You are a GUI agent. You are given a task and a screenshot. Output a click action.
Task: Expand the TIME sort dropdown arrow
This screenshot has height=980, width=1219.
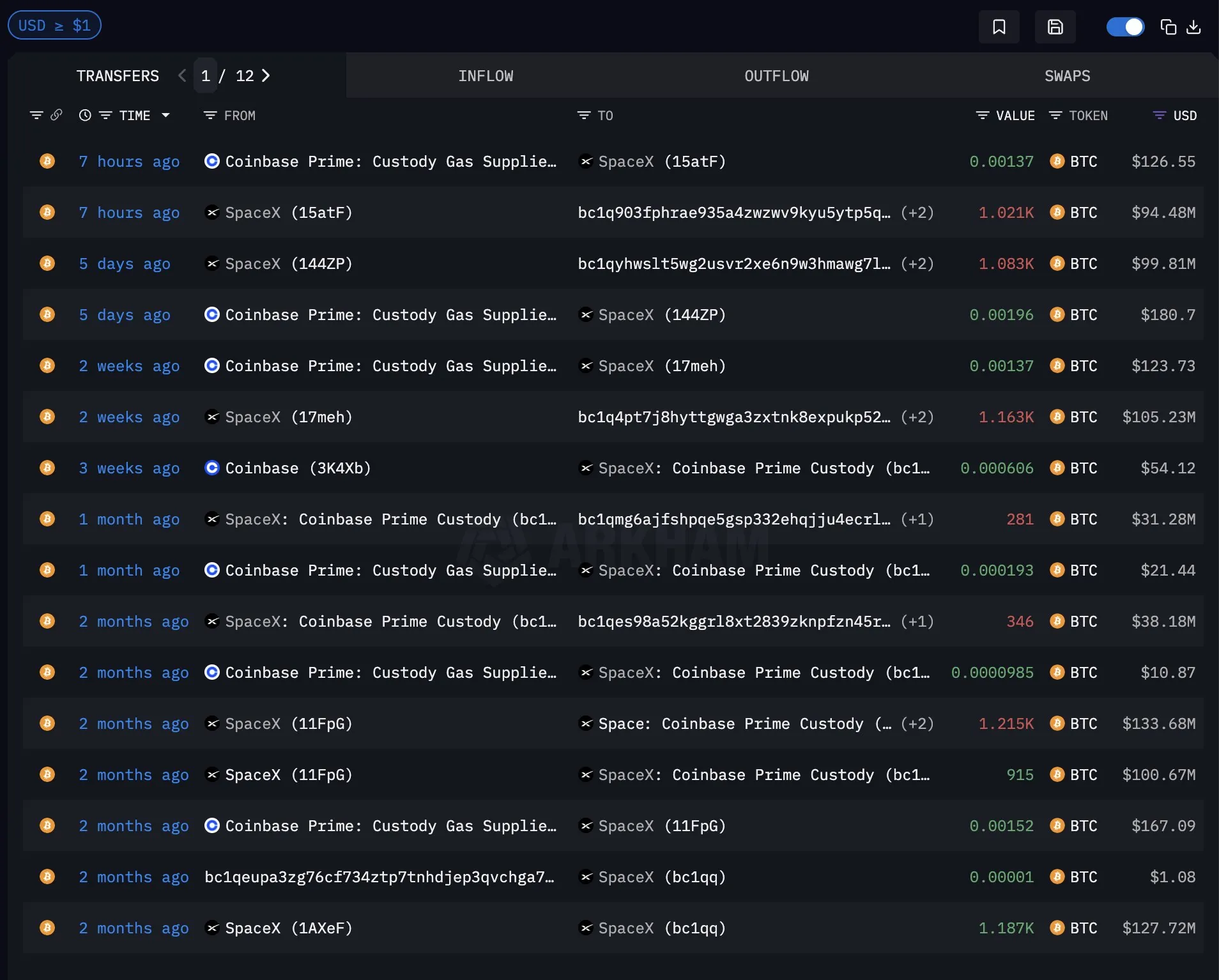[x=166, y=115]
